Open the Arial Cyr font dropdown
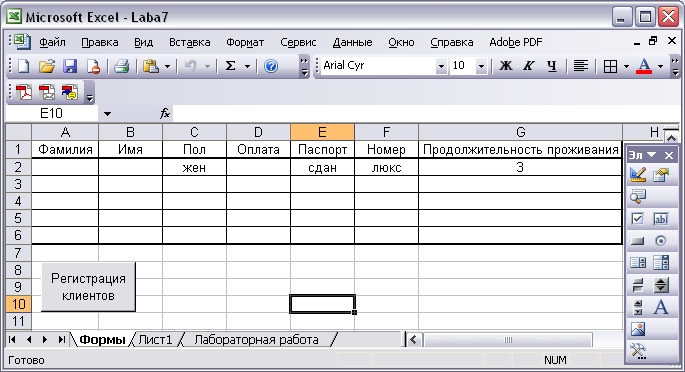Viewport: 685px width, 372px height. coord(441,66)
